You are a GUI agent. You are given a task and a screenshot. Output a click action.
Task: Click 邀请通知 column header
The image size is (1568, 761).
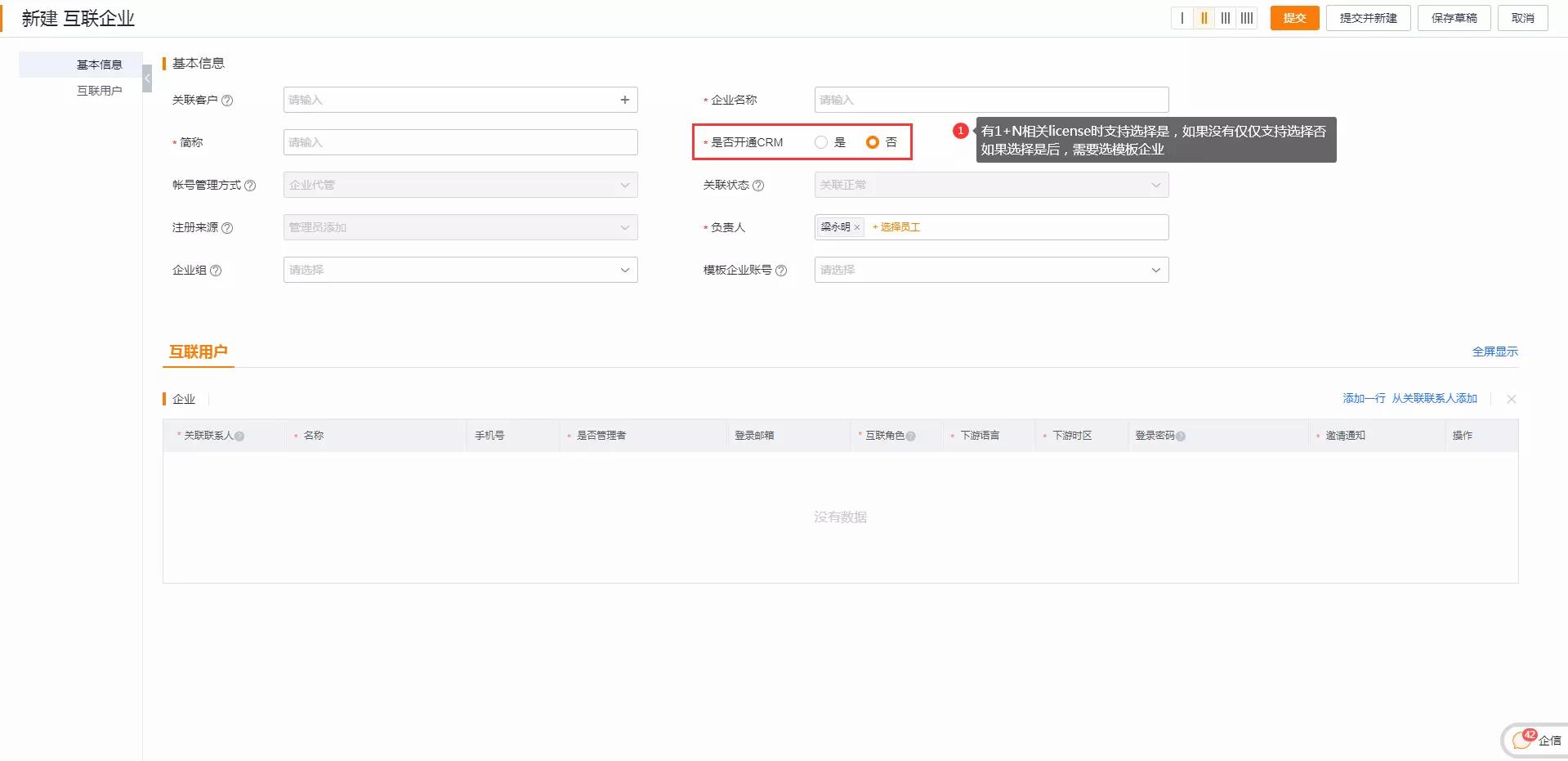coord(1345,436)
